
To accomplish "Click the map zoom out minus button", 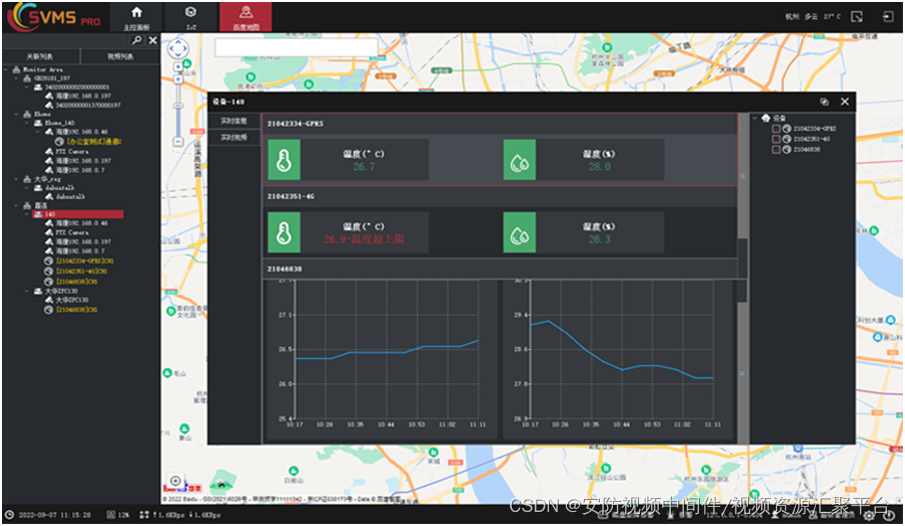I will pyautogui.click(x=178, y=141).
